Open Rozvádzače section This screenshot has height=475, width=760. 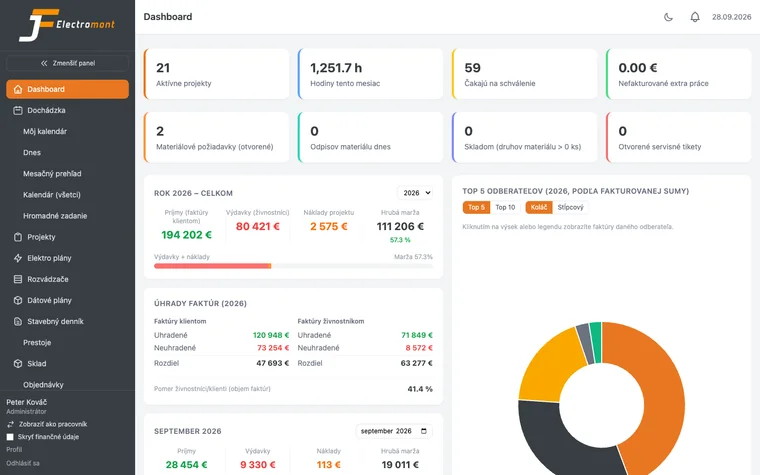[x=67, y=279]
